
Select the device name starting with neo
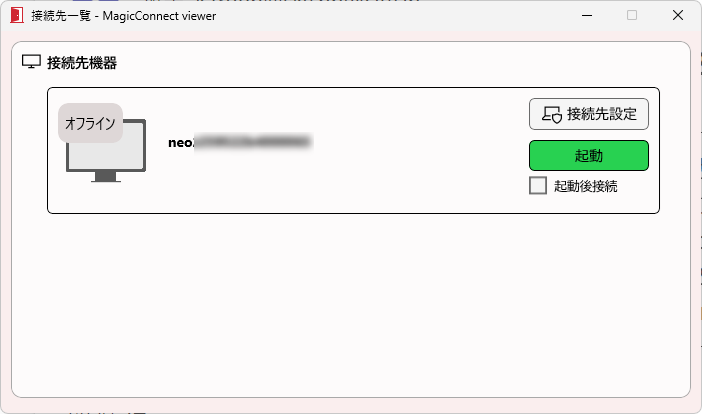240,142
